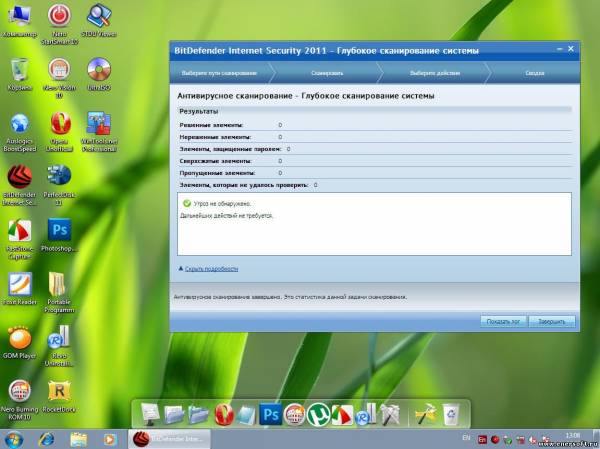Select the 'Сканировать' wizard step
The width and height of the screenshot is (600, 449).
pyautogui.click(x=327, y=73)
